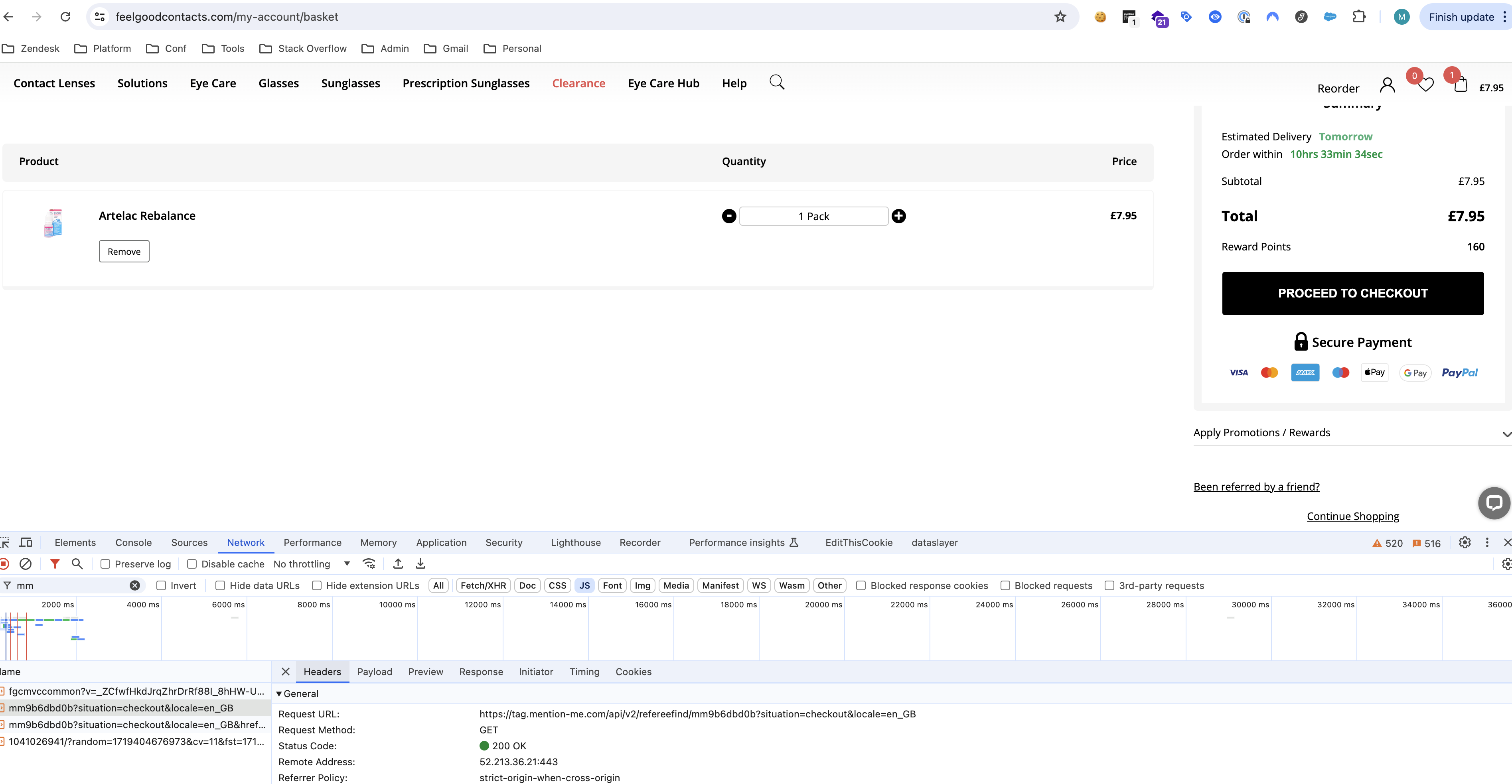Switch to the Console tab
1512x784 pixels.
pos(133,542)
